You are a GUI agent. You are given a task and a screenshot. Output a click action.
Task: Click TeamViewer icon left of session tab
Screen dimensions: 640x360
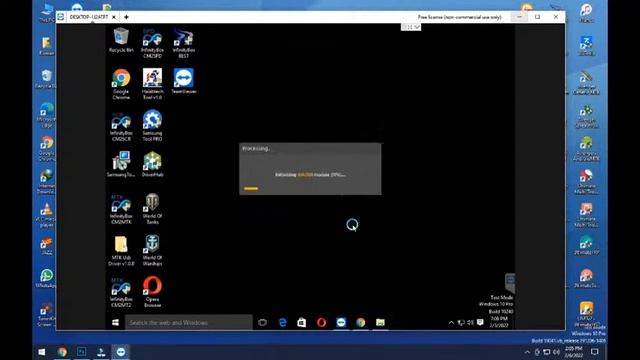61,17
